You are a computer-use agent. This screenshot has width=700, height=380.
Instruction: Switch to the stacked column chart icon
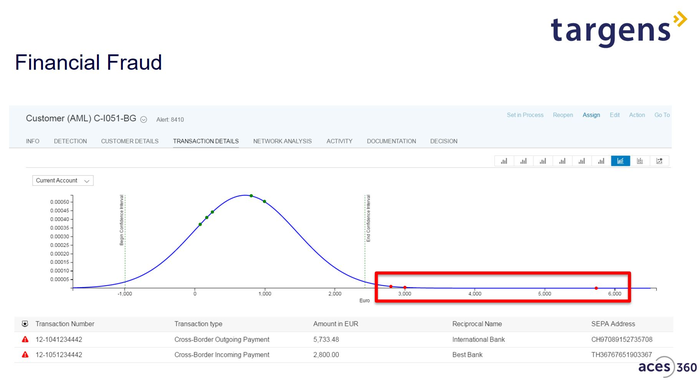[640, 161]
